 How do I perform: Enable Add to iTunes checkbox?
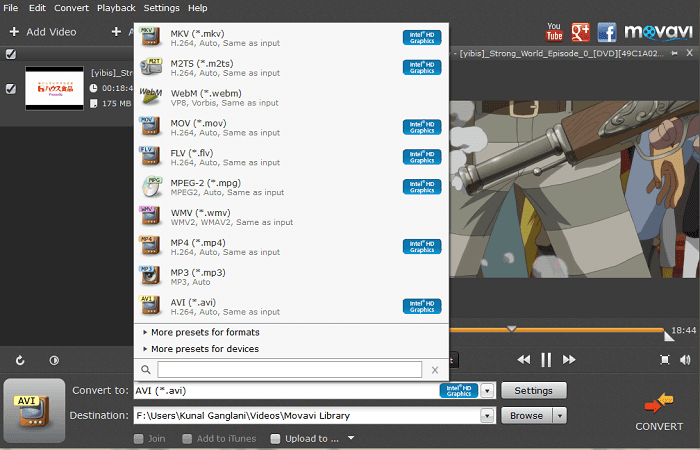click(187, 439)
